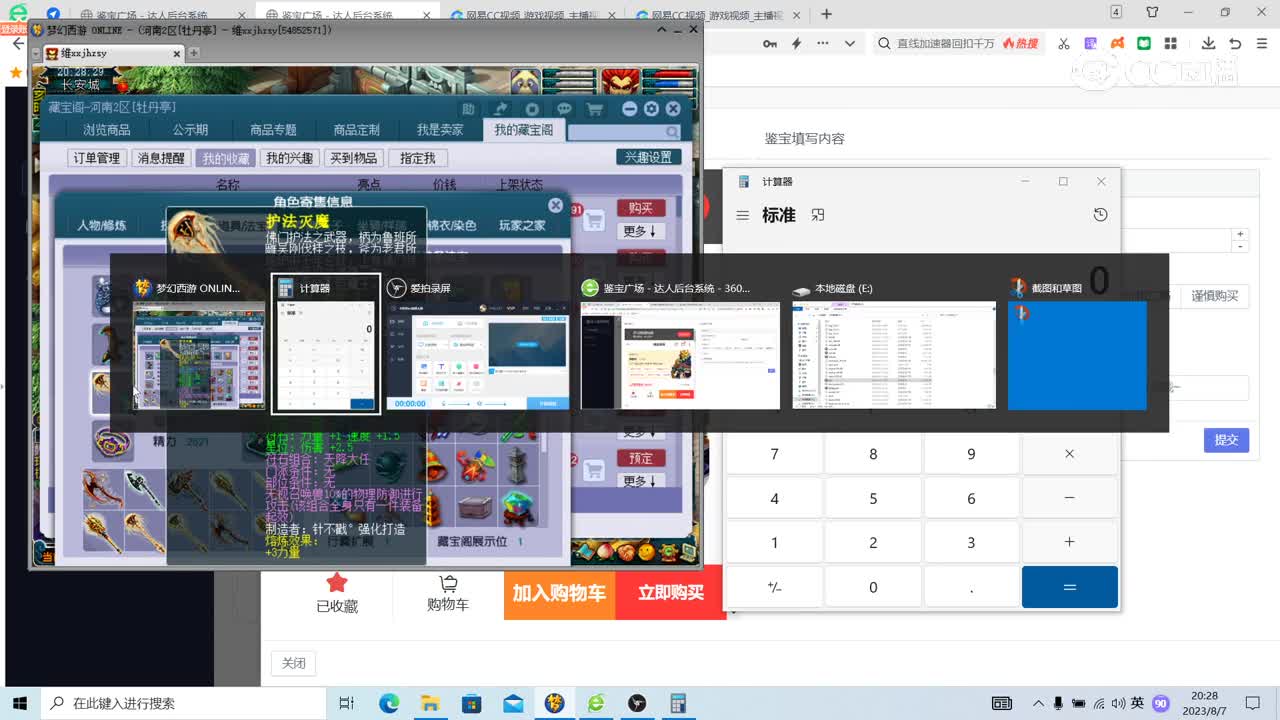Click the plus/minus sign toggle key
Screen dimensions: 1280x720
point(774,587)
